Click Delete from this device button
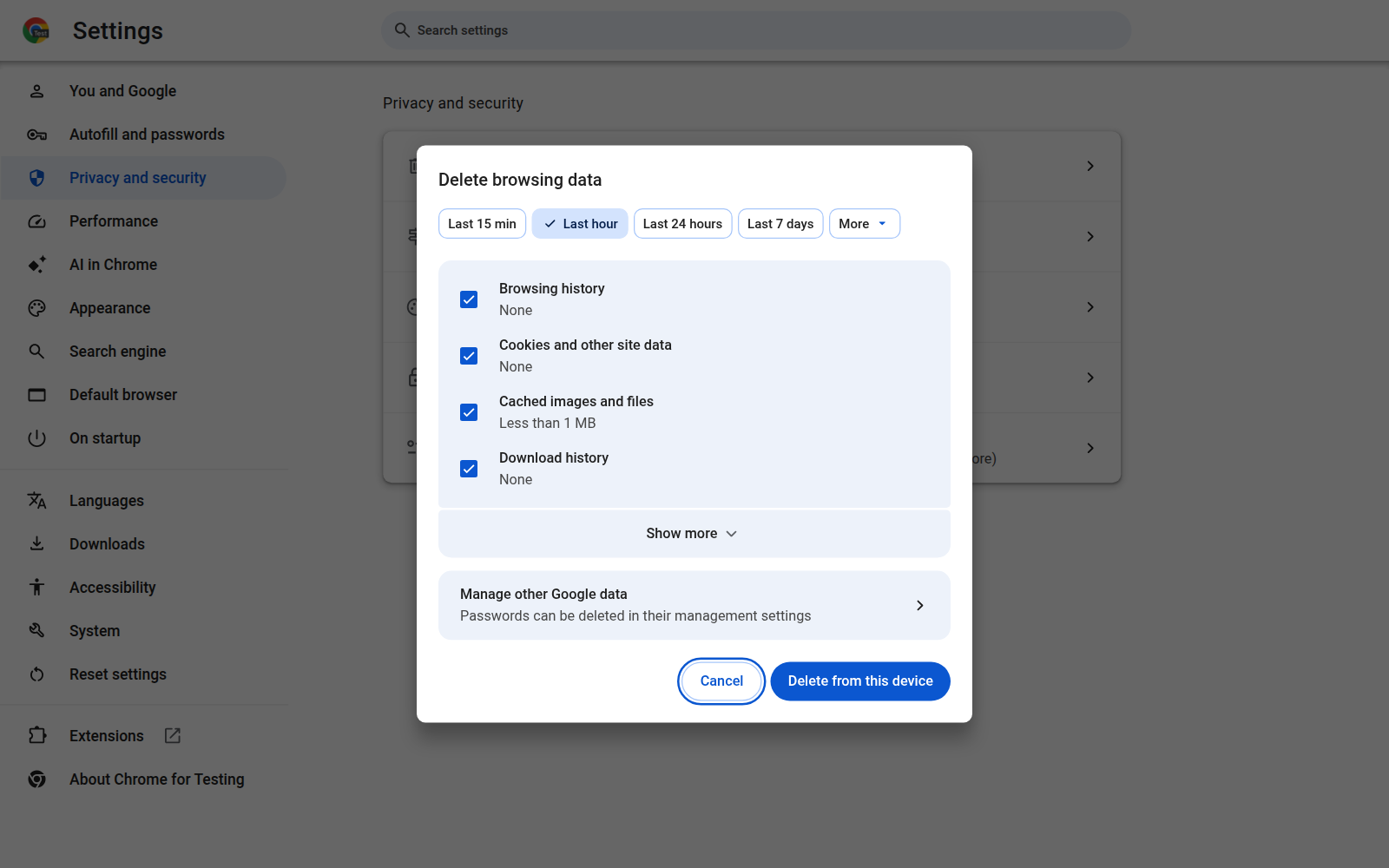 [x=860, y=681]
